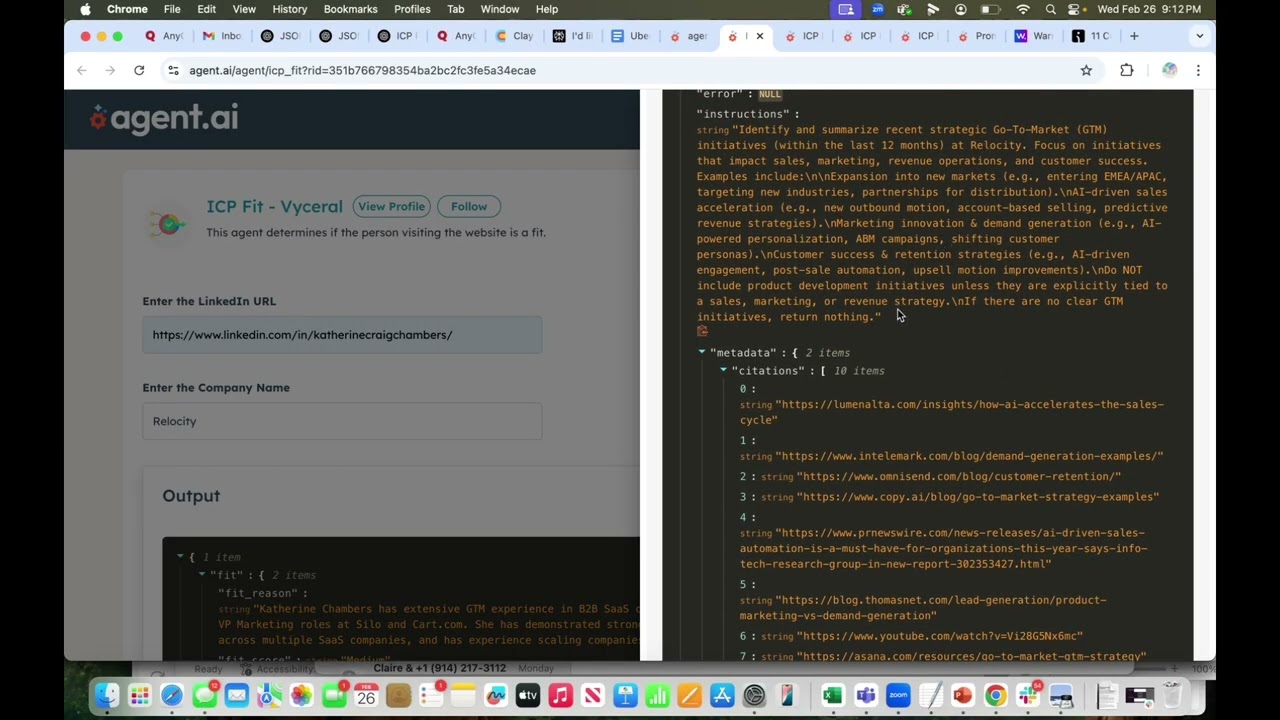Image resolution: width=1280 pixels, height=720 pixels.
Task: Launch Music from the dock
Action: click(x=560, y=695)
